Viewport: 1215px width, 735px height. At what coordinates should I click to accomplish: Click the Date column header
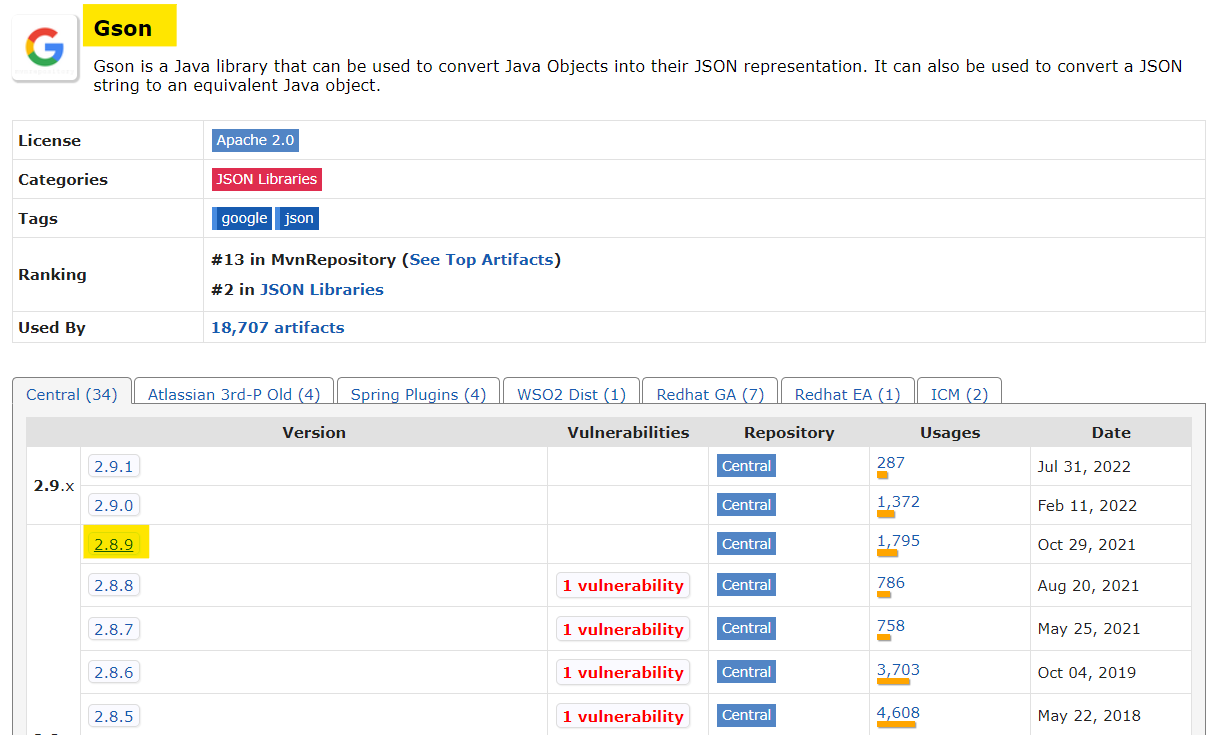coord(1111,433)
